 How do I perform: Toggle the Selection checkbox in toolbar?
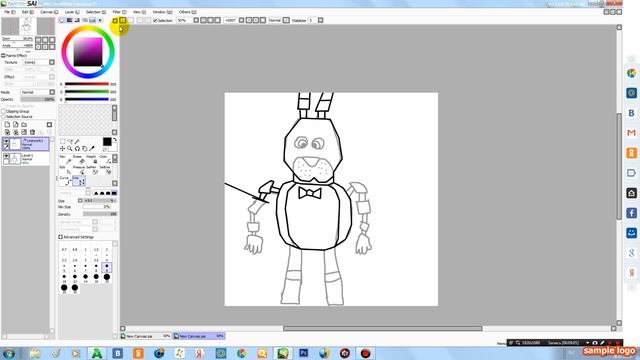[x=155, y=20]
